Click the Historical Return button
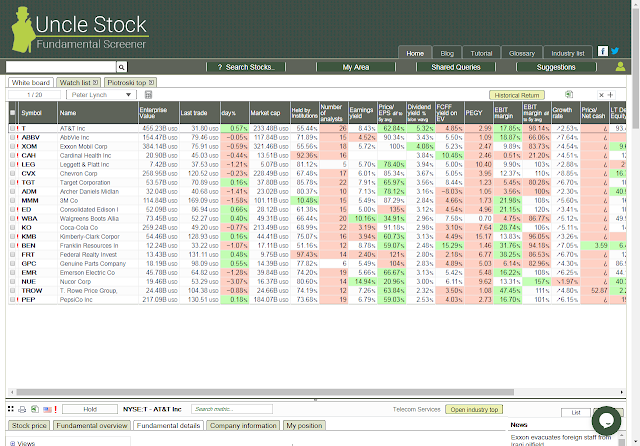The width and height of the screenshot is (640, 446). coord(517,95)
